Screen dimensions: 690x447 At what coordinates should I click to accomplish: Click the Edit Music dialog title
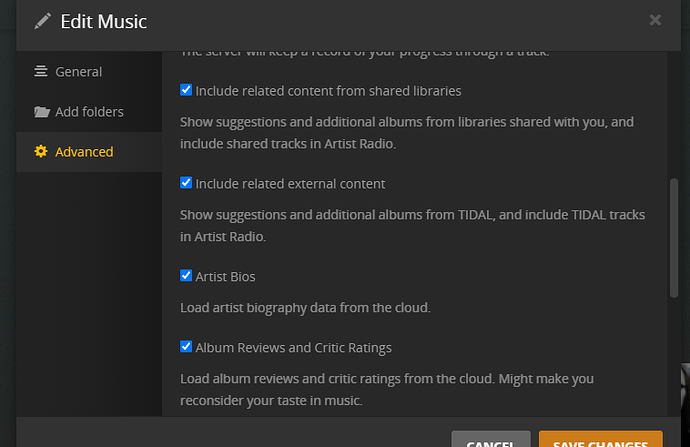point(103,21)
